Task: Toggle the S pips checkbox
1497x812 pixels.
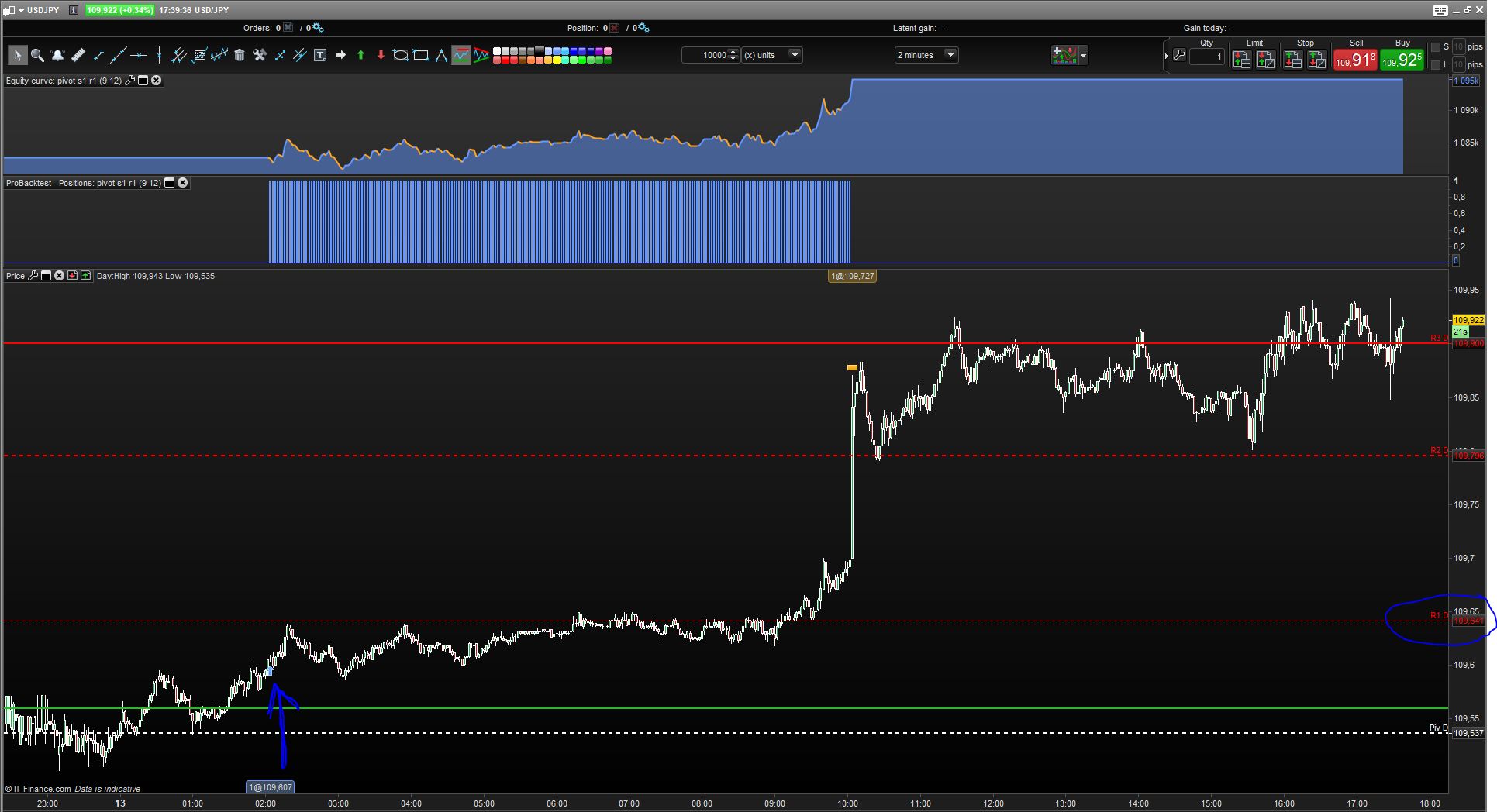Action: (x=1435, y=47)
